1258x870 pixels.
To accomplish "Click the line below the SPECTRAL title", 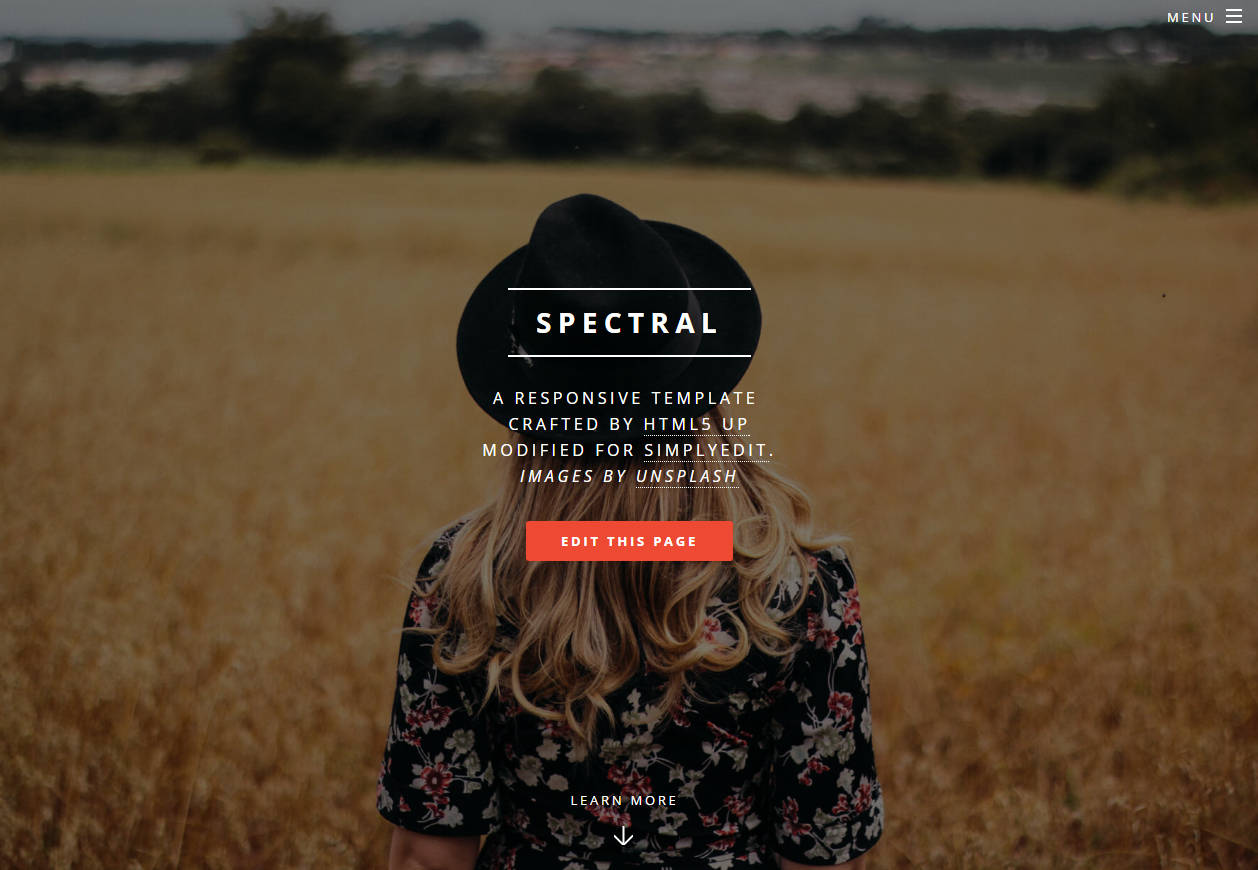I will [x=629, y=355].
